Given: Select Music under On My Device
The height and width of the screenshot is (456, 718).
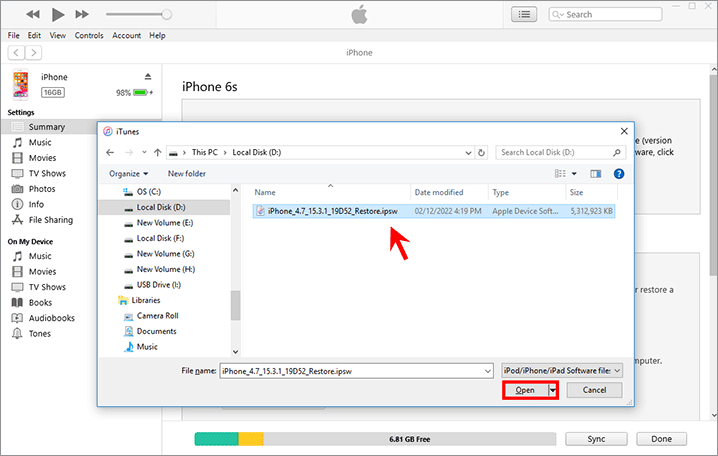Looking at the screenshot, I should click(x=40, y=256).
